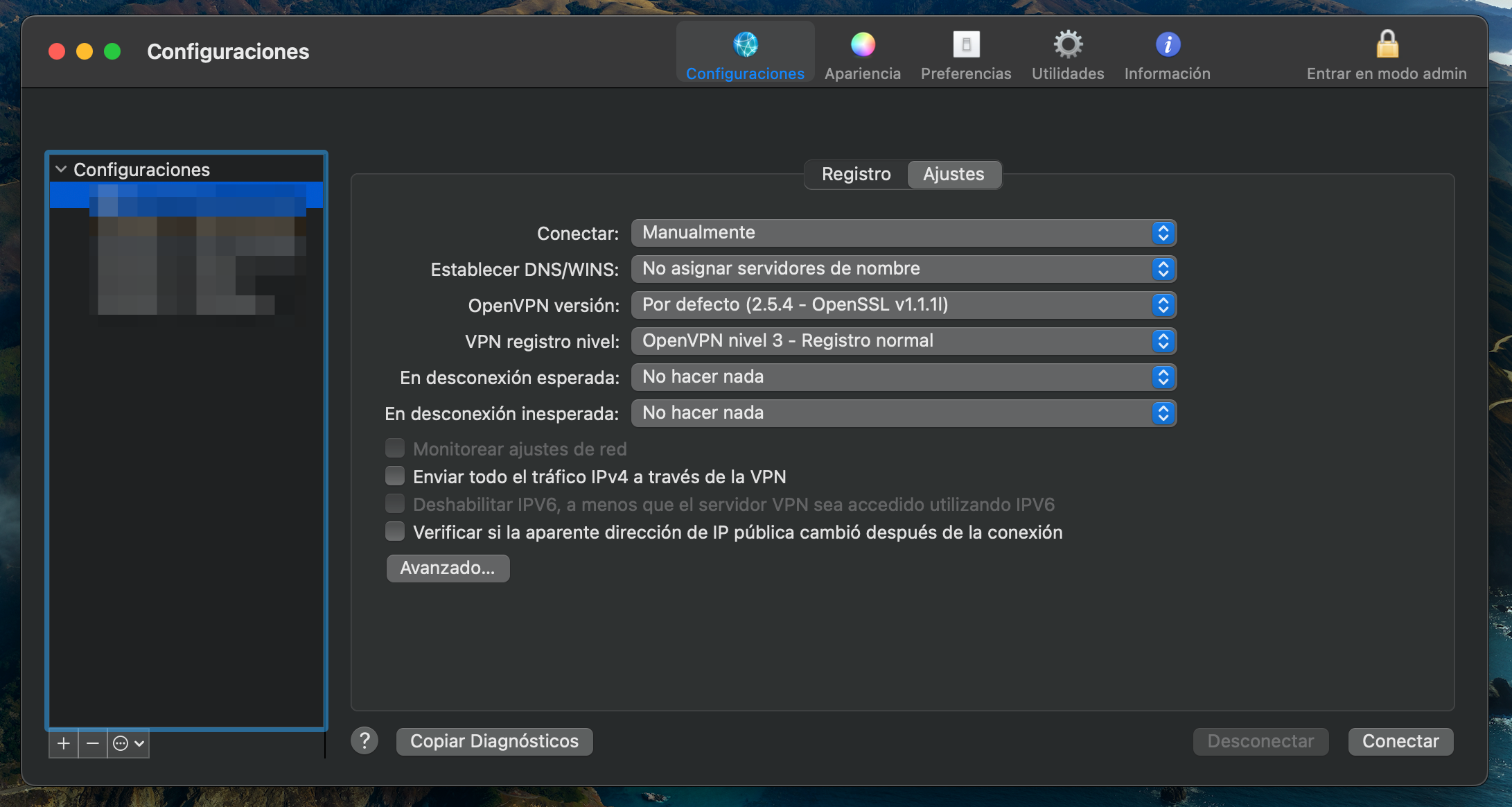Collapse the Configuraciones tree in sidebar
The width and height of the screenshot is (1512, 807).
(x=61, y=169)
